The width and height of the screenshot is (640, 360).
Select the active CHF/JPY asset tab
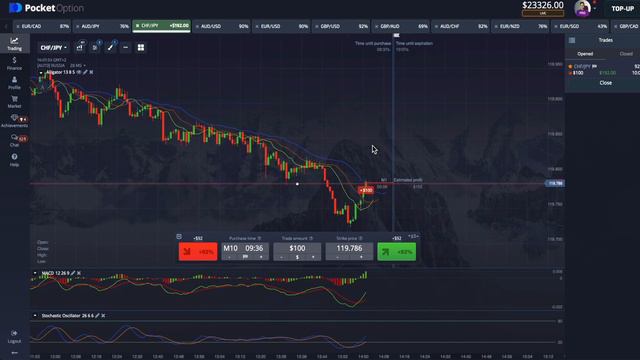click(162, 26)
